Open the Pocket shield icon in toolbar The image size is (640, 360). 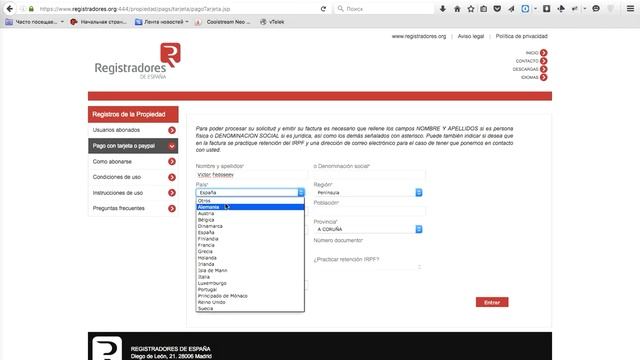pos(497,9)
